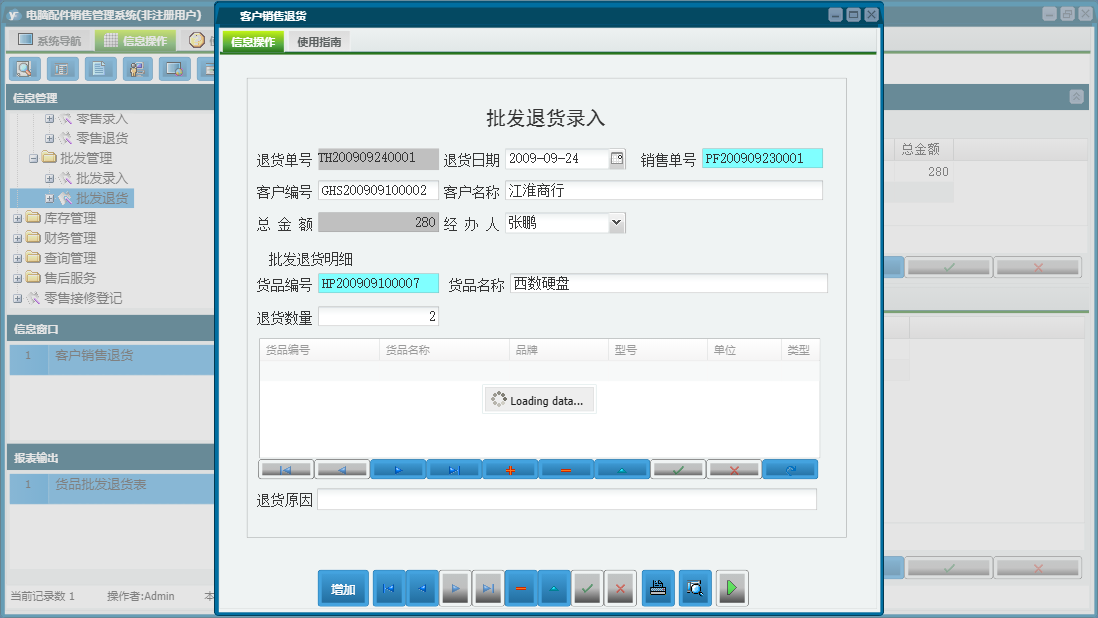1098x618 pixels.
Task: Collapse the 批发管理 folder
Action: pyautogui.click(x=34, y=158)
